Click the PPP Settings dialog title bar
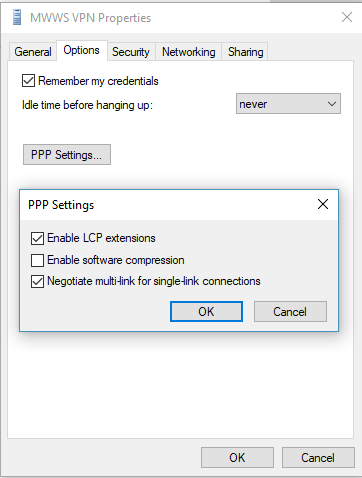362x478 pixels. point(167,205)
